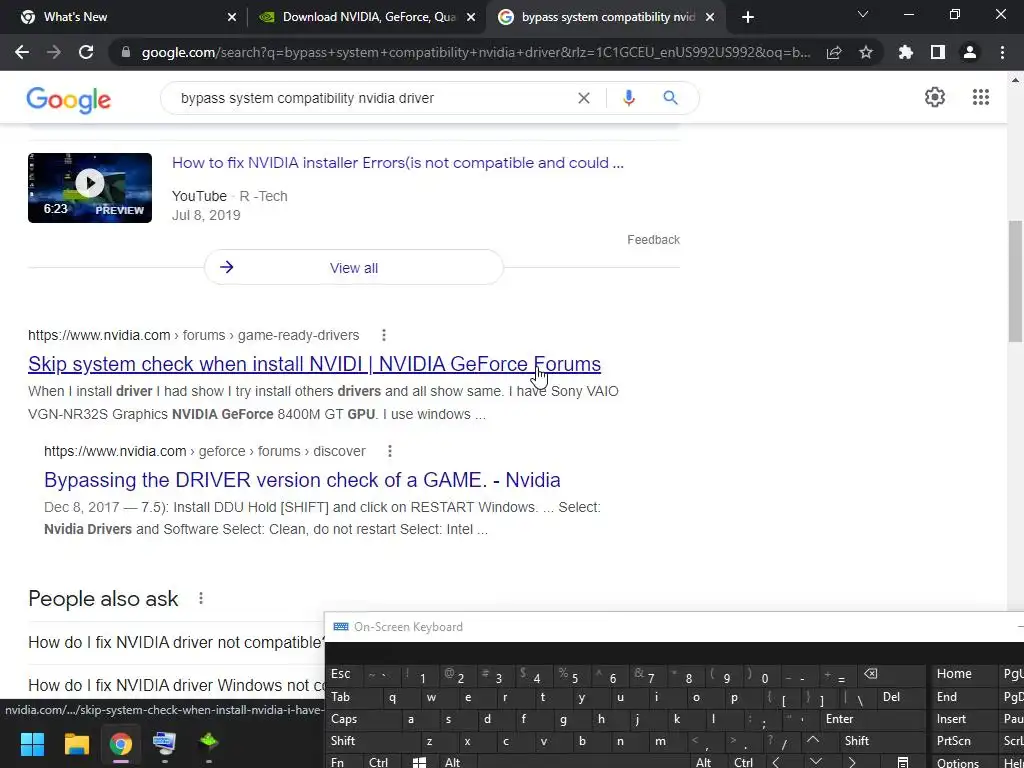Share this page using the share icon

point(834,52)
